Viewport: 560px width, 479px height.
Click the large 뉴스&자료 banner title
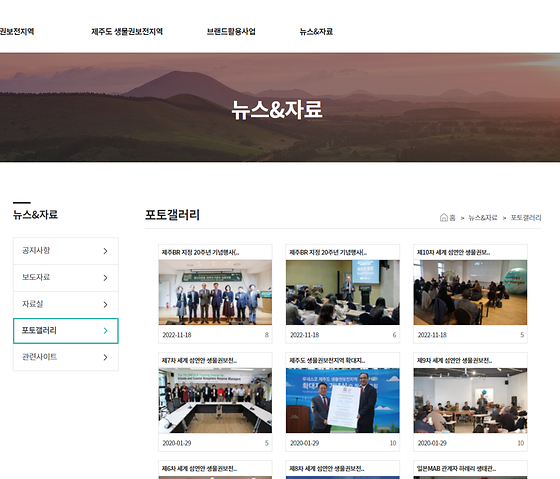click(277, 109)
